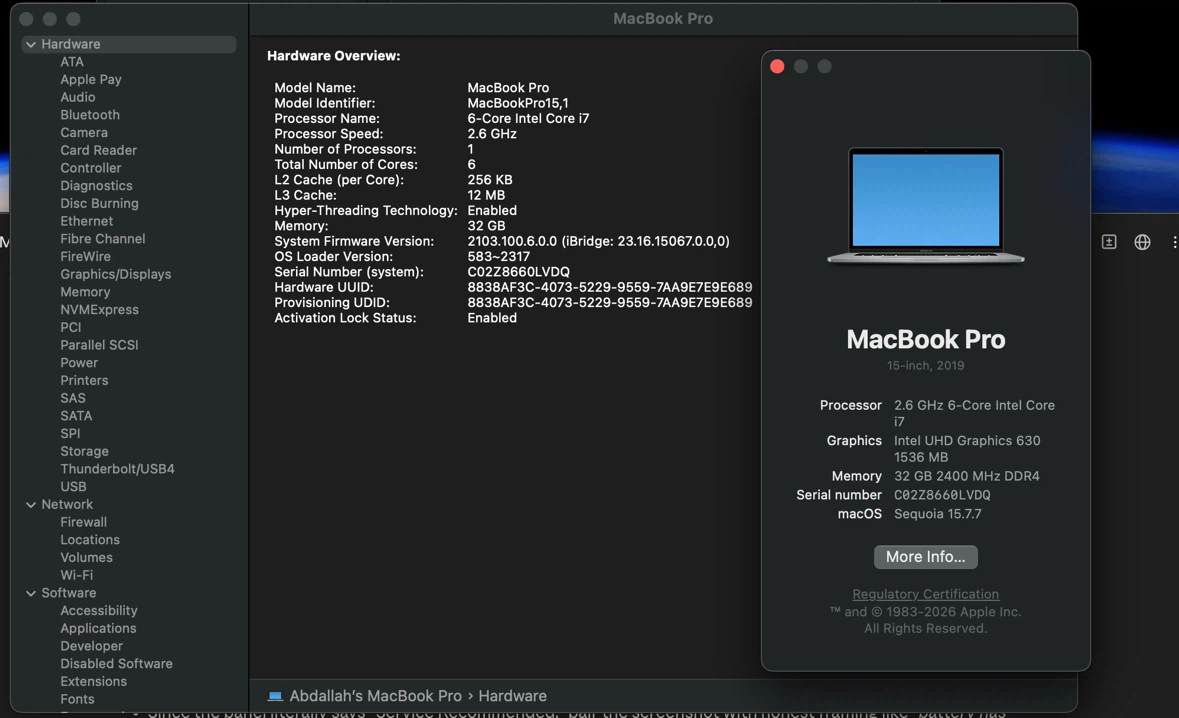Select Volumes under Network
The height and width of the screenshot is (718, 1179).
[86, 557]
